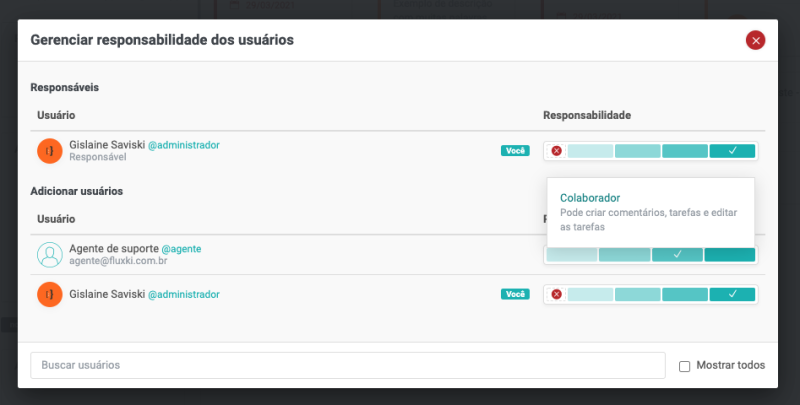
Task: Select the checked Colaborador level for Agente de suporte
Action: click(x=677, y=255)
